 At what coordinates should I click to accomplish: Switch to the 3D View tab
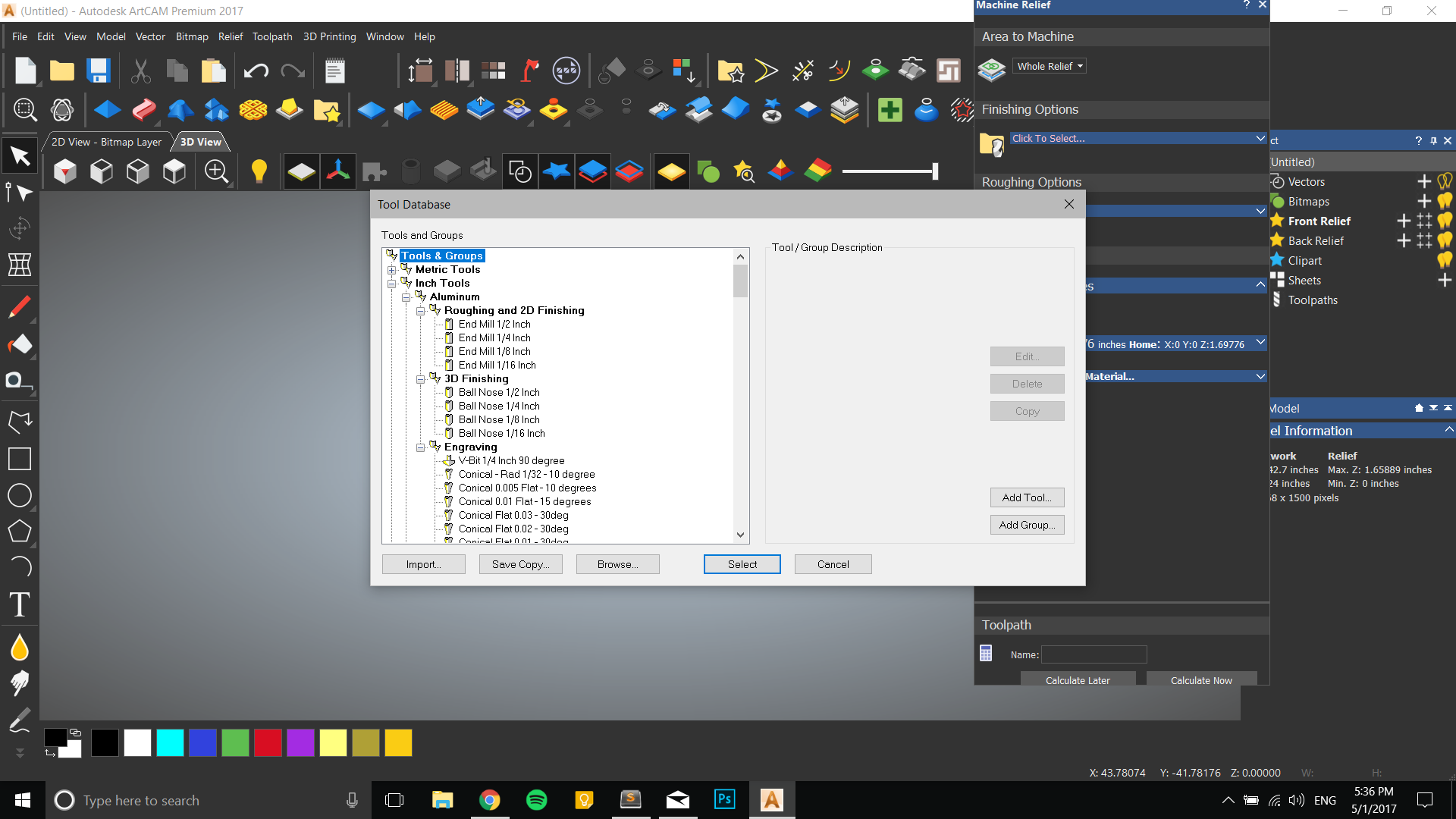pos(201,142)
